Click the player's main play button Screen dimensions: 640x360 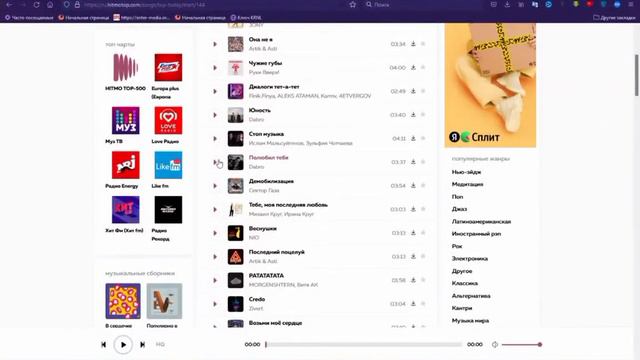point(123,345)
